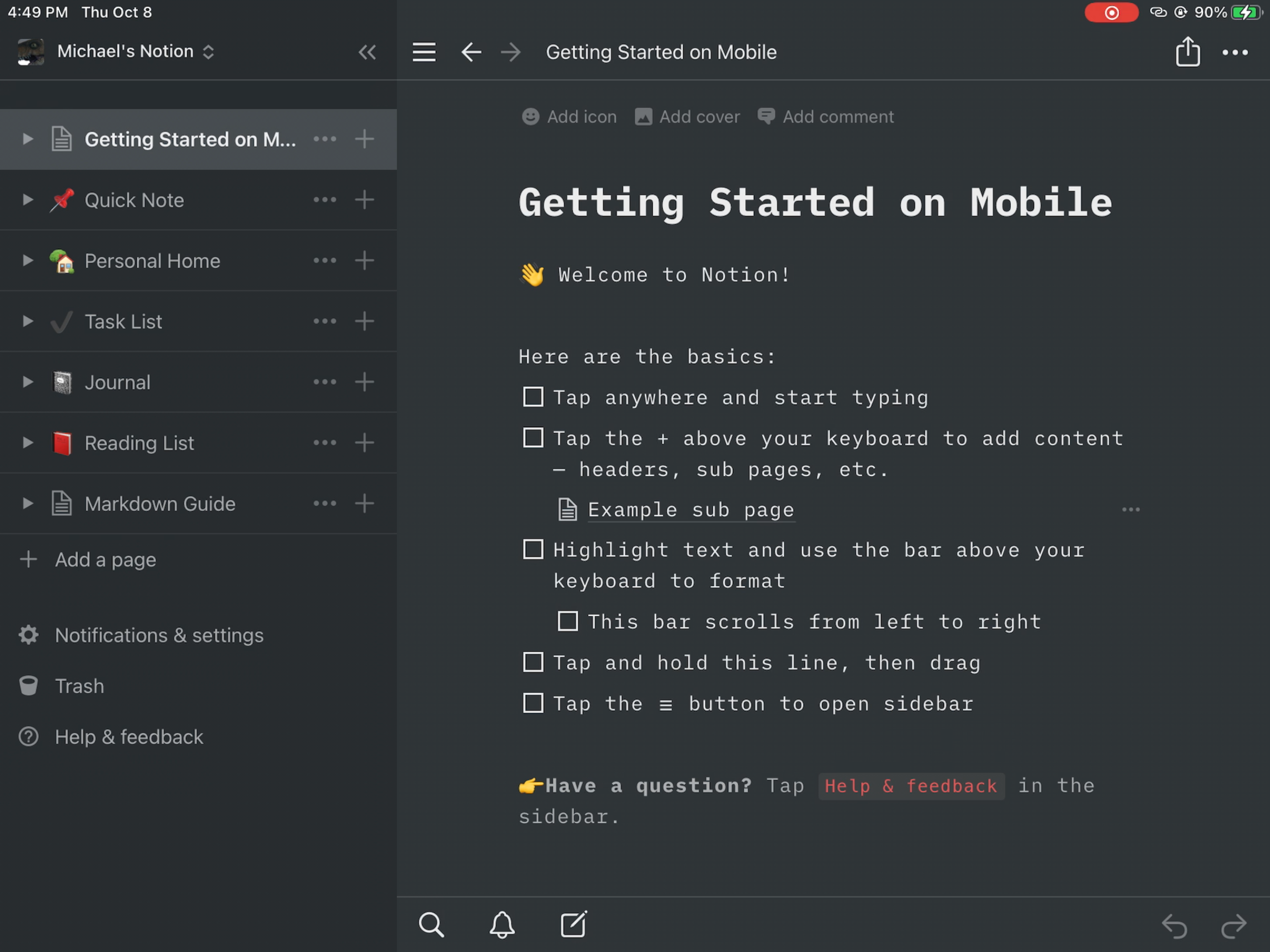The image size is (1270, 952).
Task: Tap Add comment above the title
Action: 825,117
